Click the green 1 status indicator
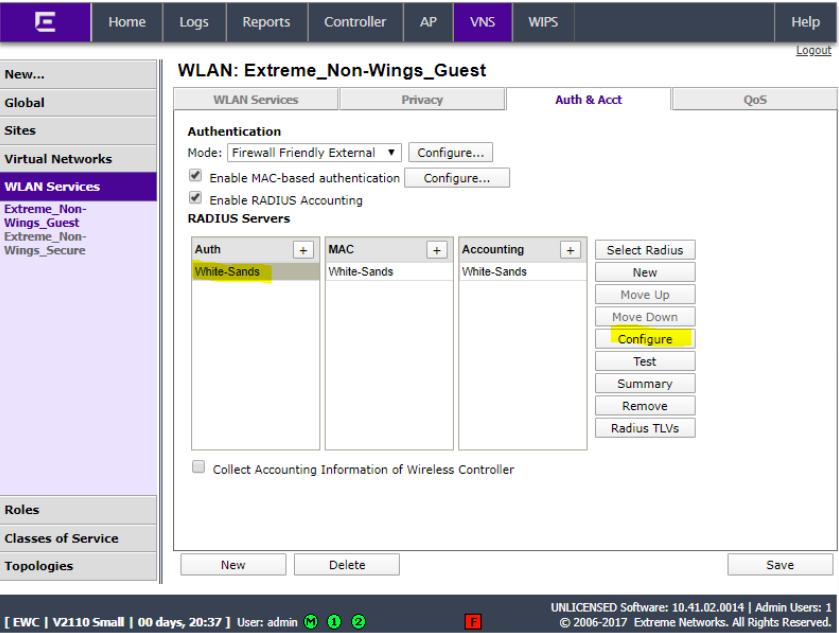 coord(334,622)
